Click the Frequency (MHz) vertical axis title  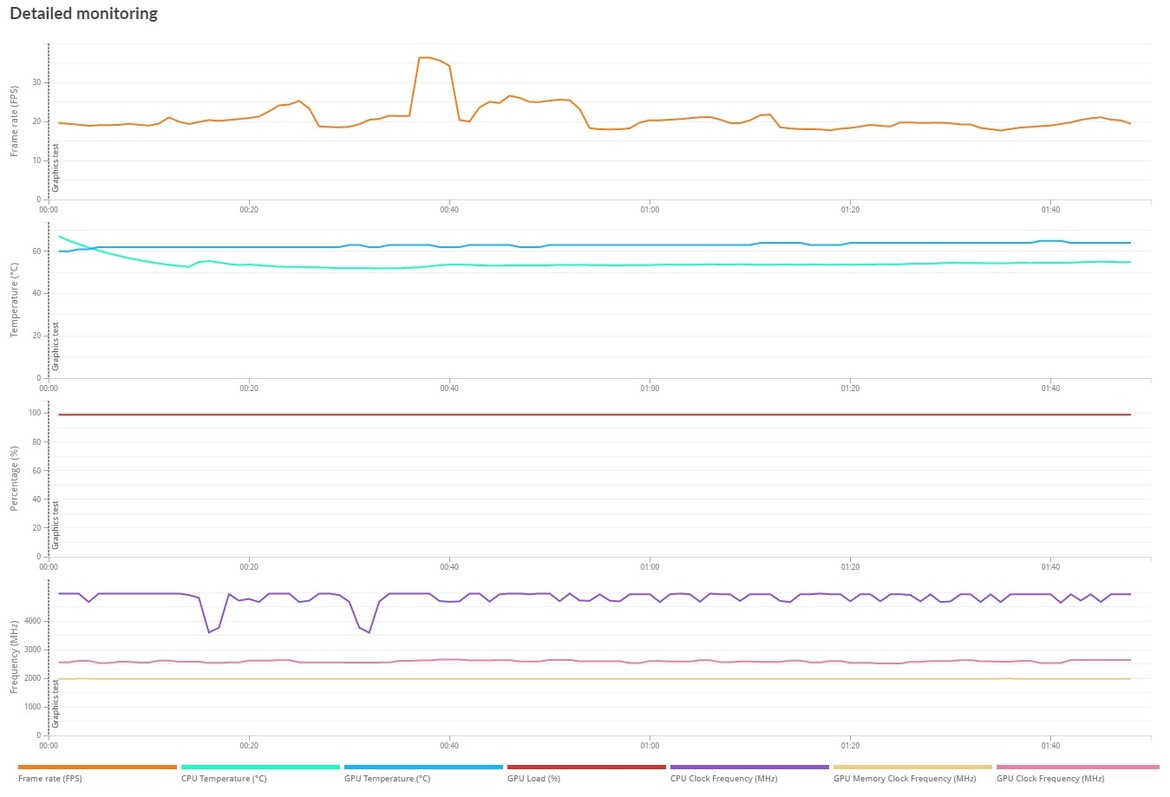tap(14, 657)
